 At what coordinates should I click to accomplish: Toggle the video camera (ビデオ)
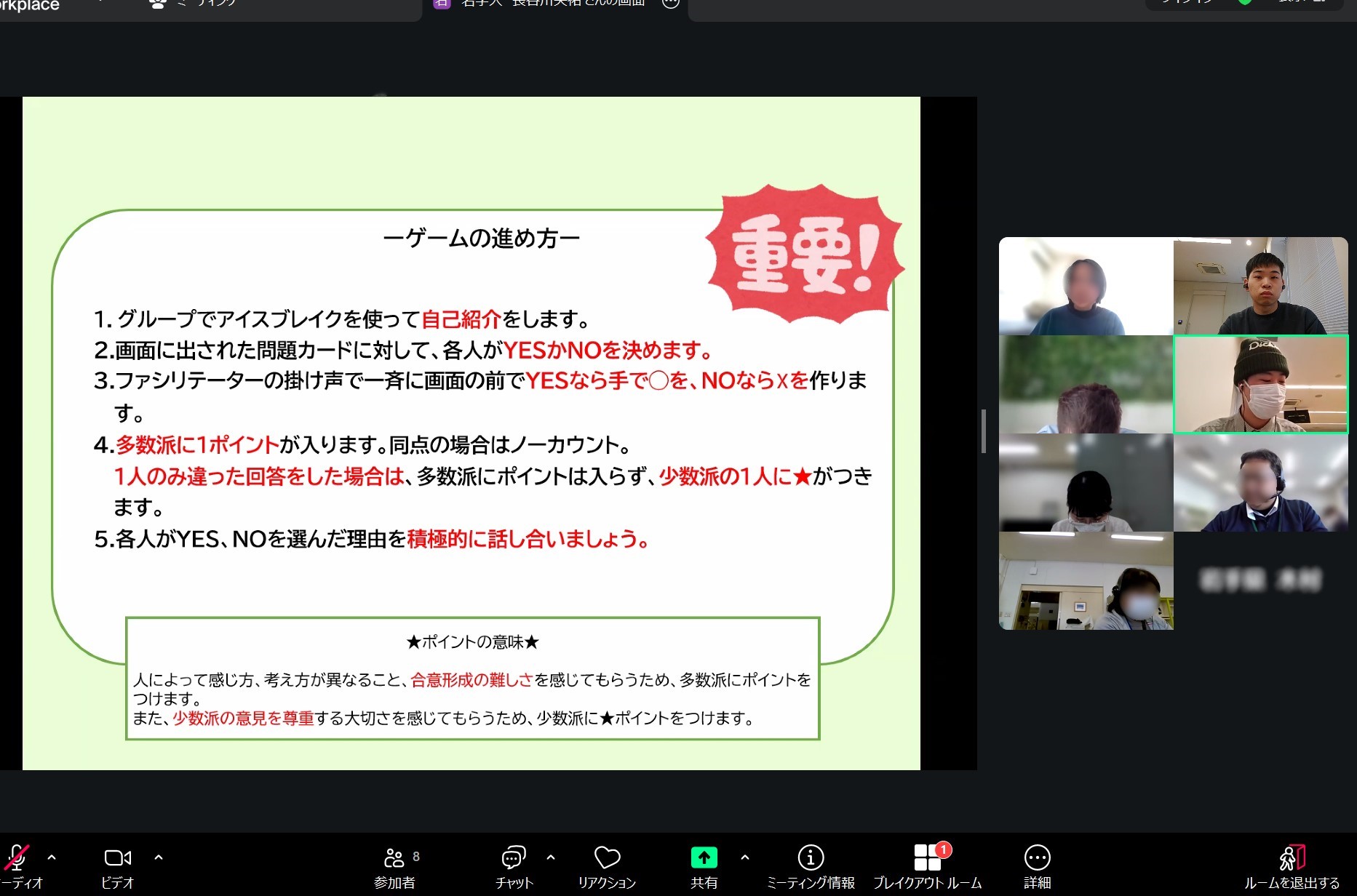click(117, 859)
